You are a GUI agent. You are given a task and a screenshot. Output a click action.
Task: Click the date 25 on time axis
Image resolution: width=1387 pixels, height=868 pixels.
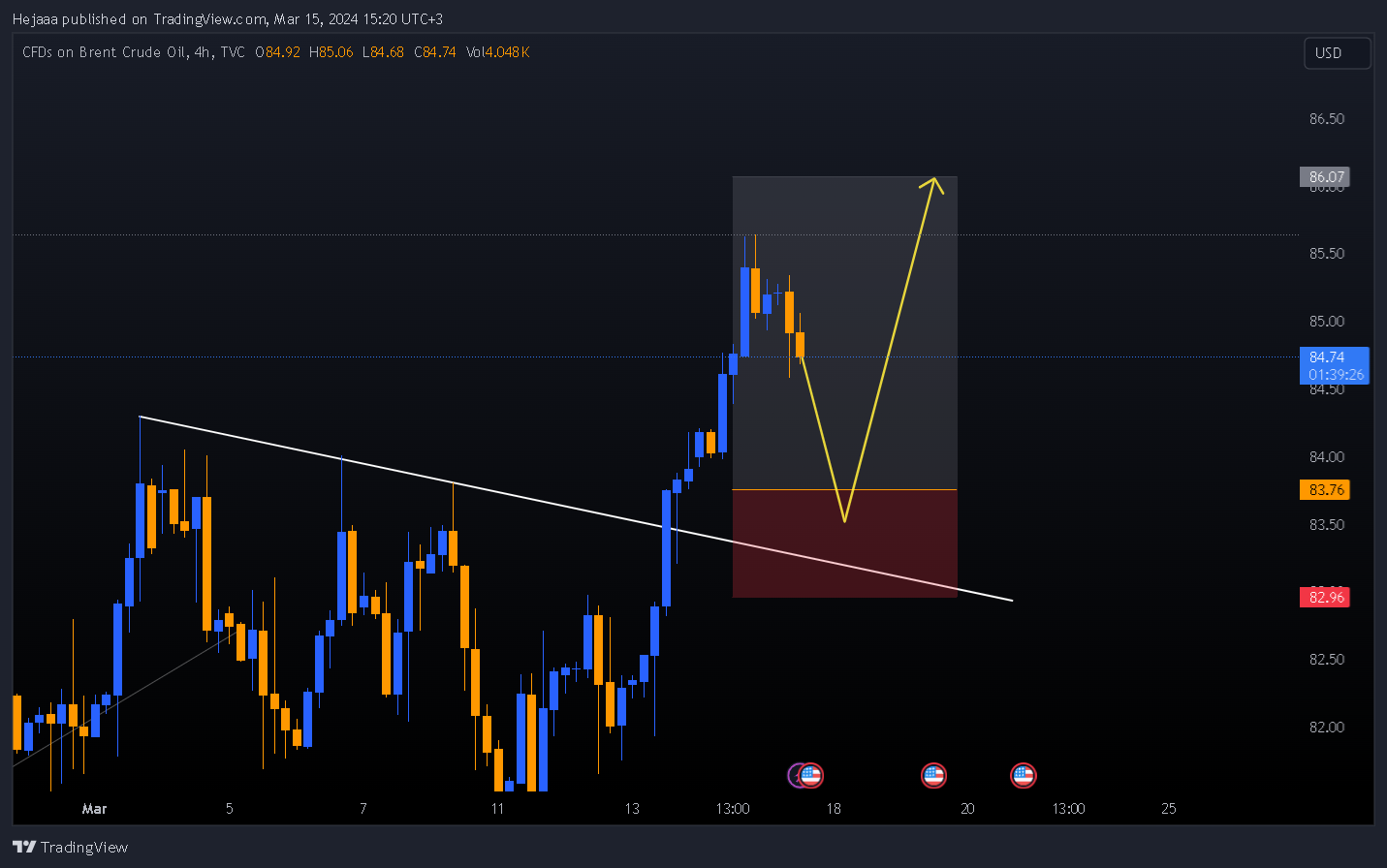[x=1169, y=808]
